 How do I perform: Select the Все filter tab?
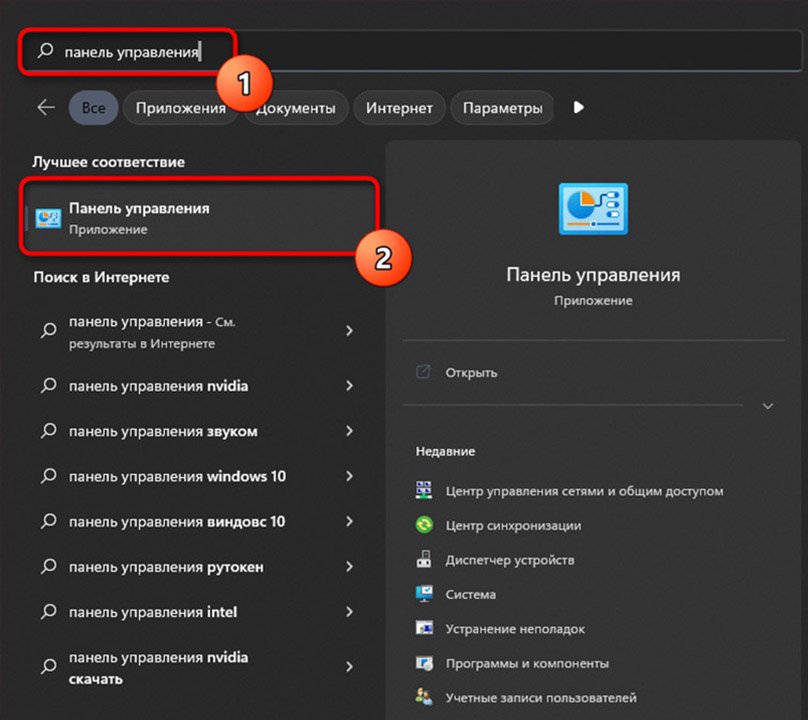[x=93, y=108]
